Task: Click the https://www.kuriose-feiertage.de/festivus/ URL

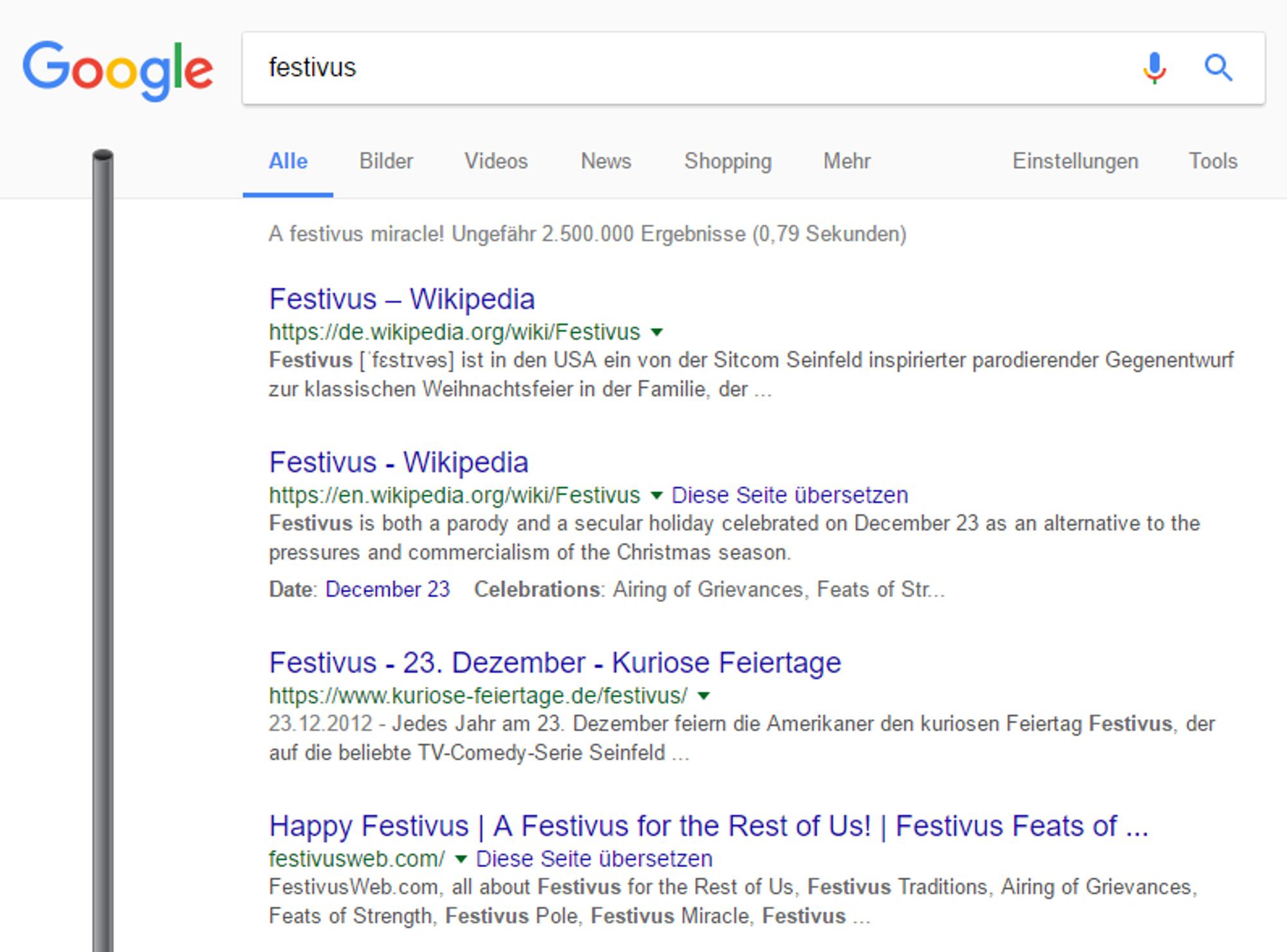Action: [478, 695]
